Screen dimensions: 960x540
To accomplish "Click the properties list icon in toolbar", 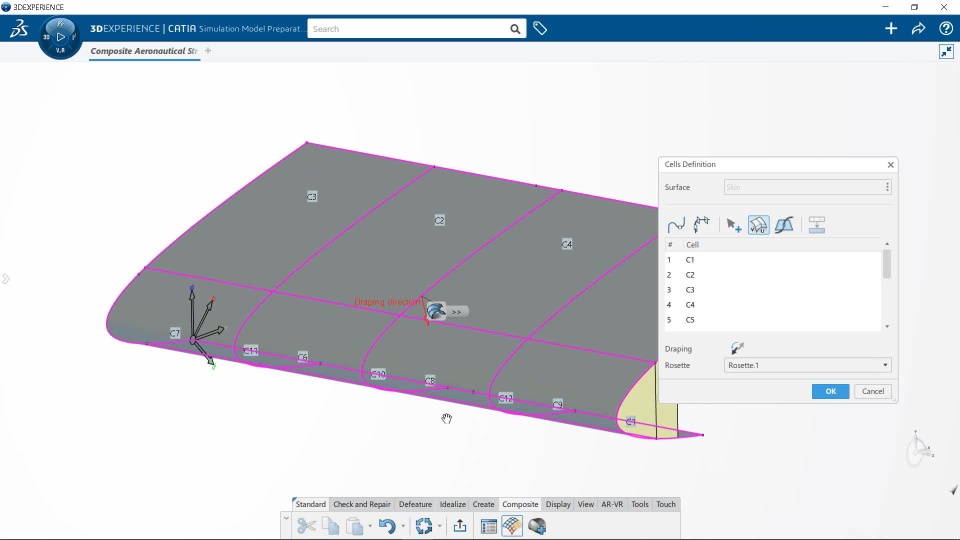I will tap(489, 526).
